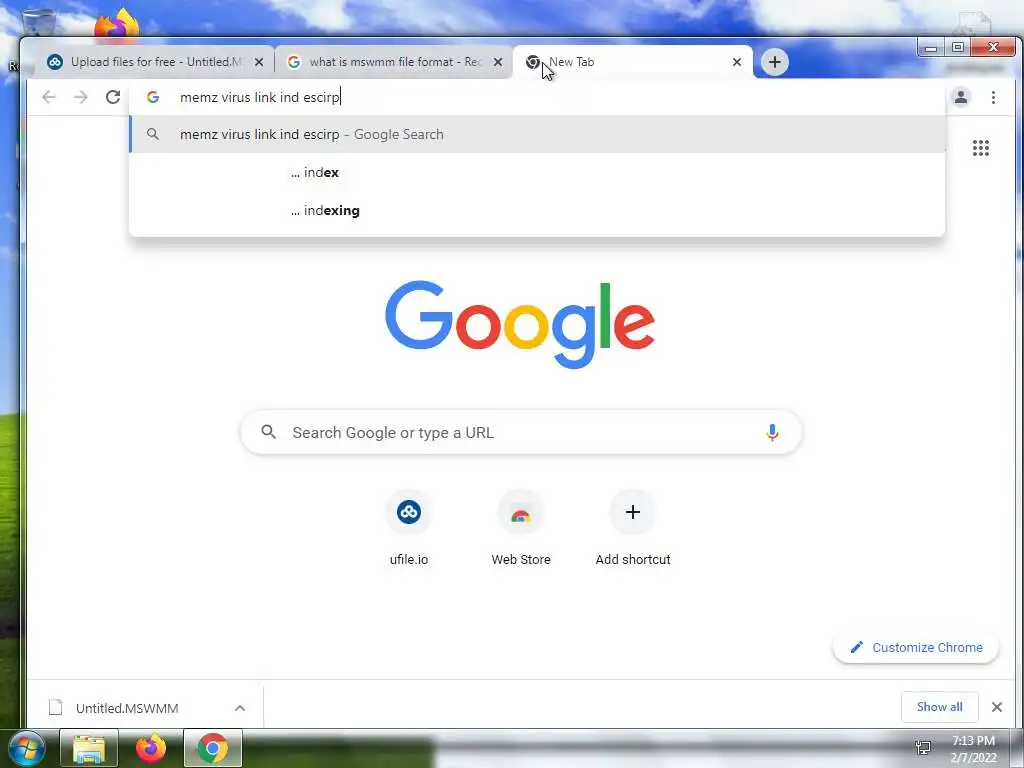Open the Web Store shortcut

coord(520,528)
